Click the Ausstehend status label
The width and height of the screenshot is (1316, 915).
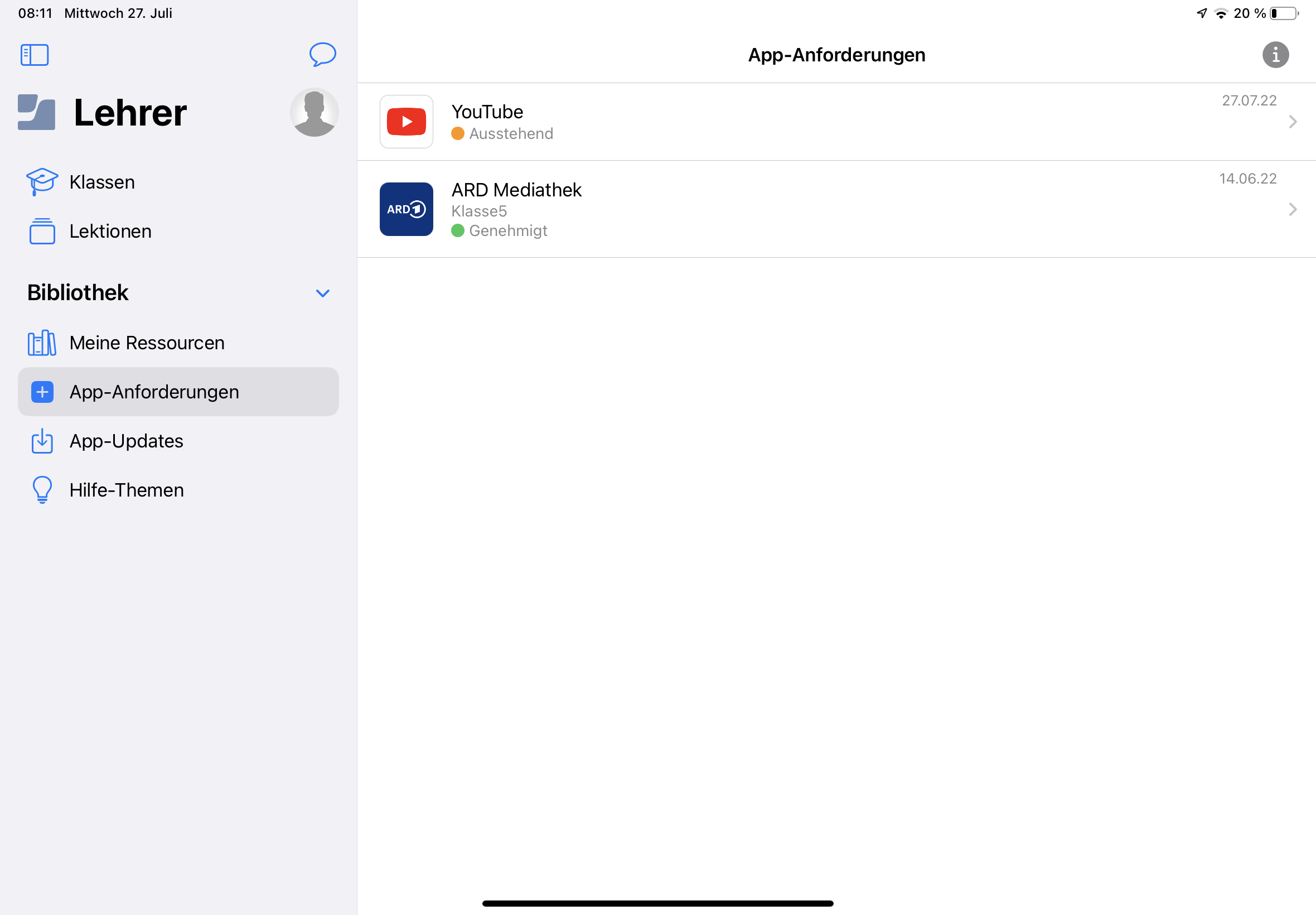pos(511,133)
